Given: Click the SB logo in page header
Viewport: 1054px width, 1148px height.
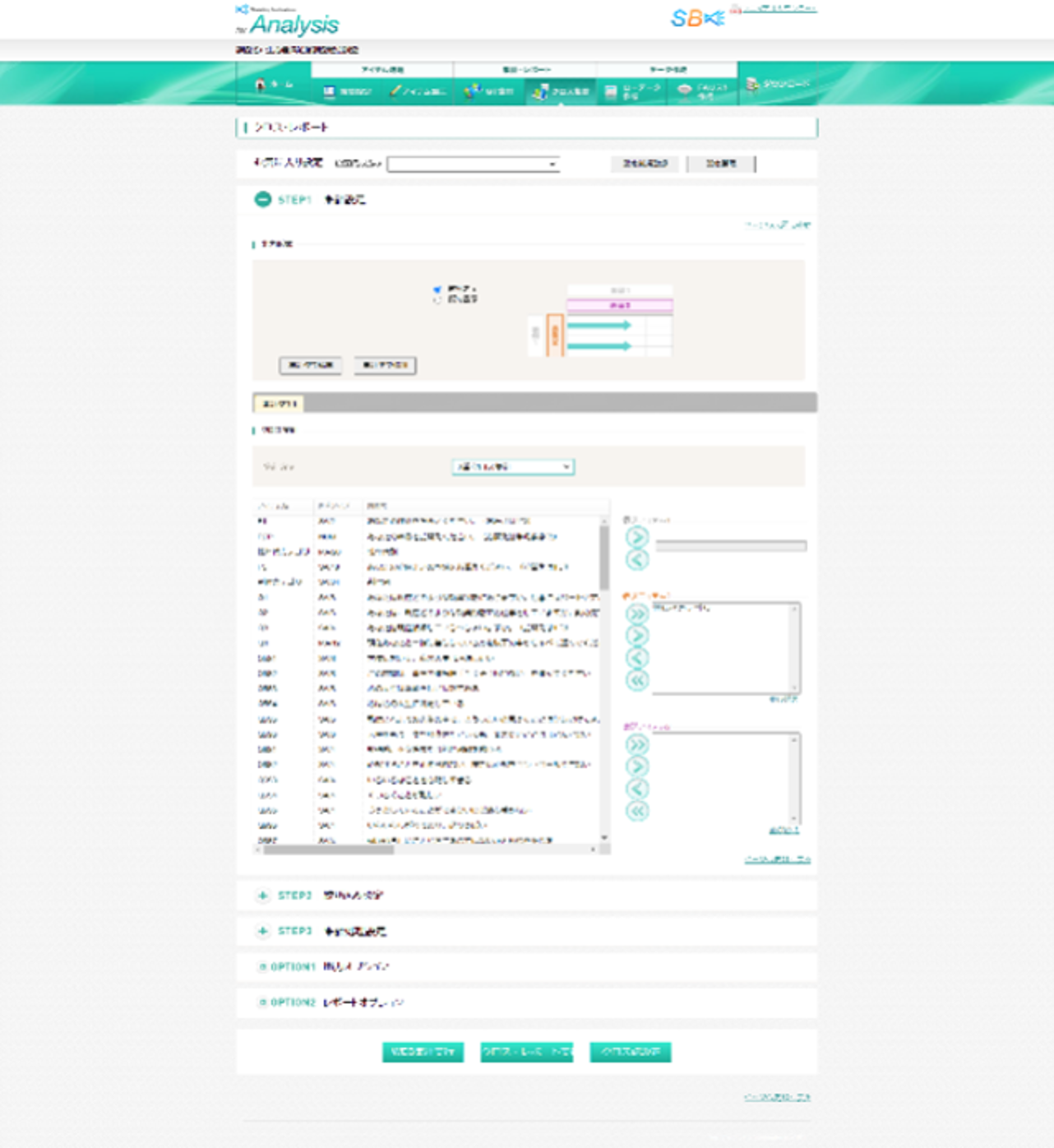Looking at the screenshot, I should (x=696, y=18).
